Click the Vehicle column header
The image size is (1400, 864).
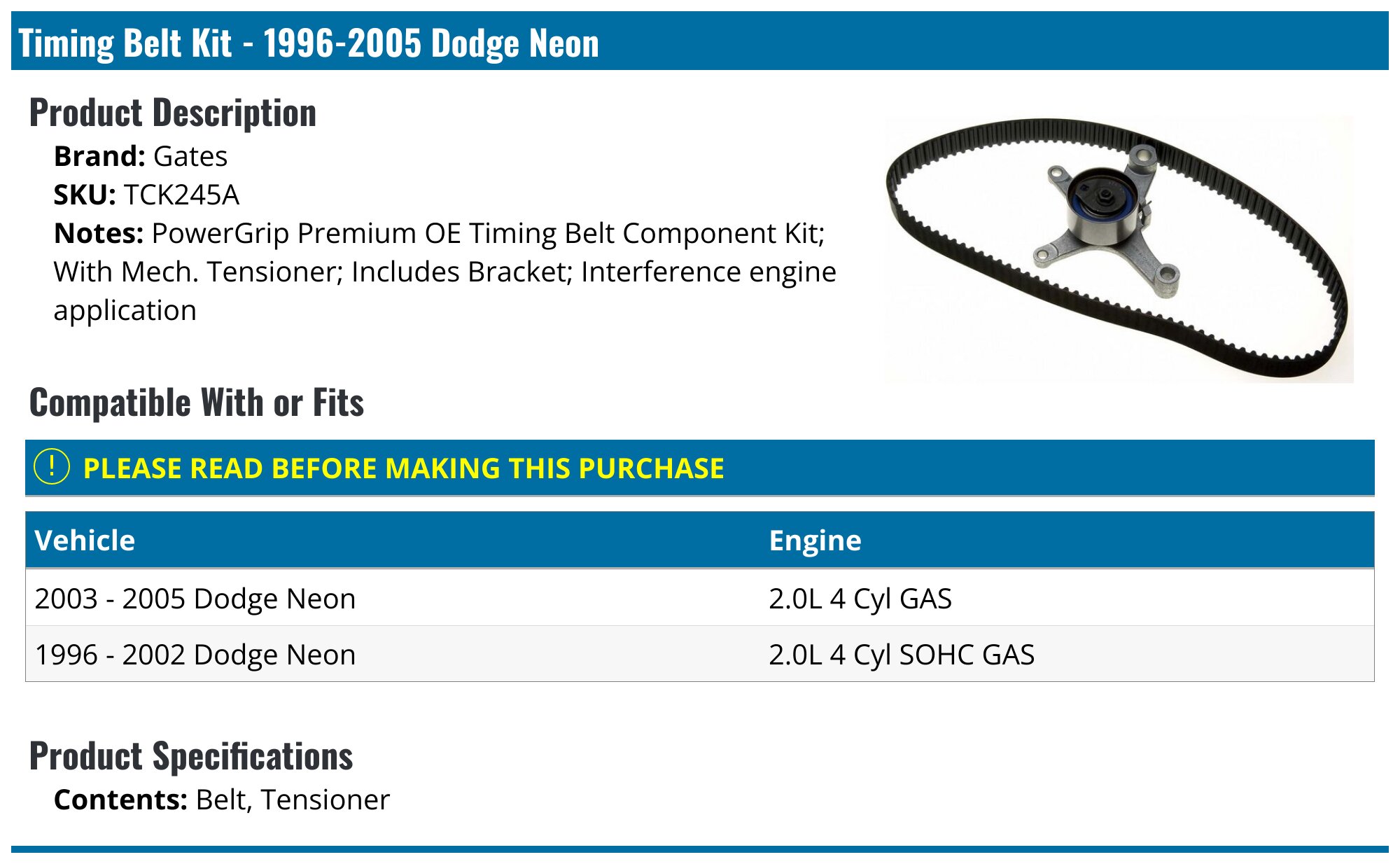(x=85, y=541)
